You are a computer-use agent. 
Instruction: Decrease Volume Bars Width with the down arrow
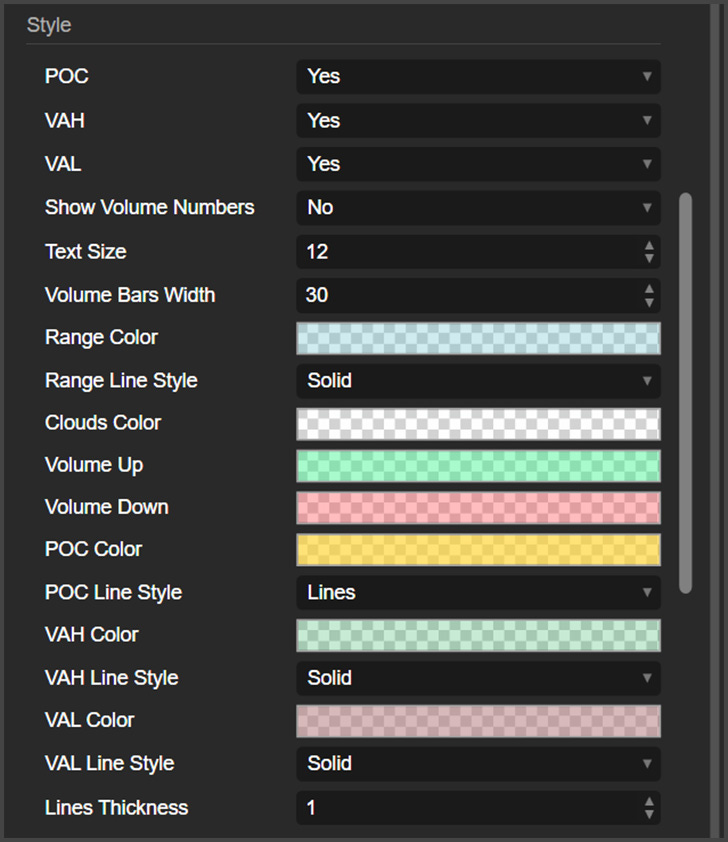tap(648, 300)
